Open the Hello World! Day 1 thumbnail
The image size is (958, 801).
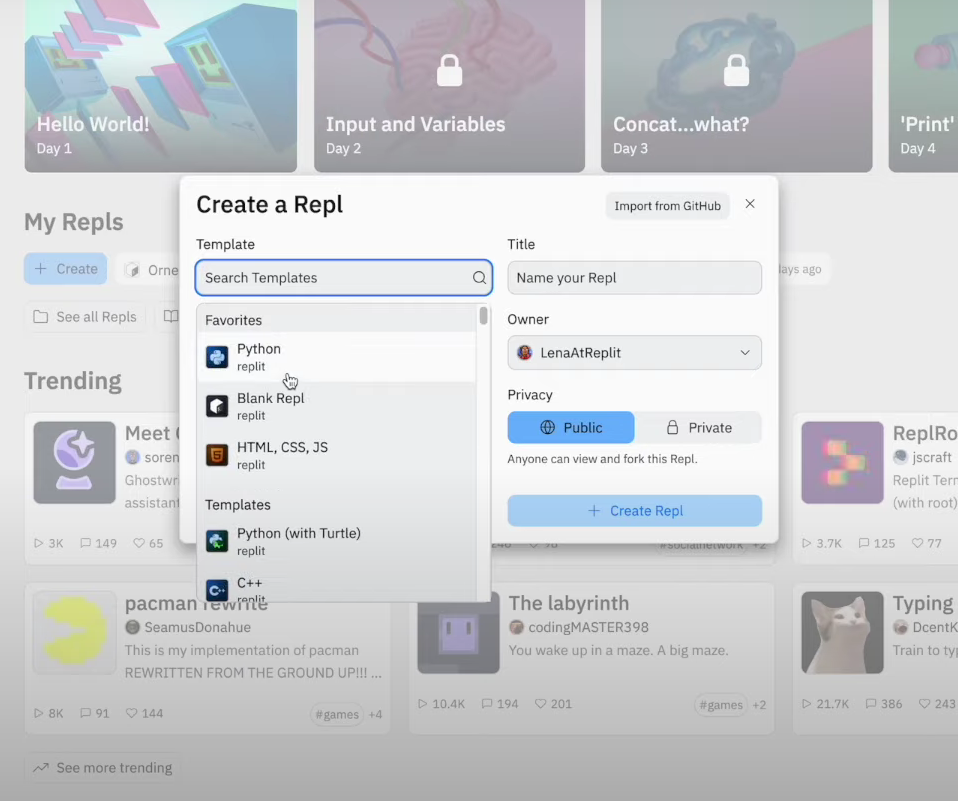[x=161, y=86]
